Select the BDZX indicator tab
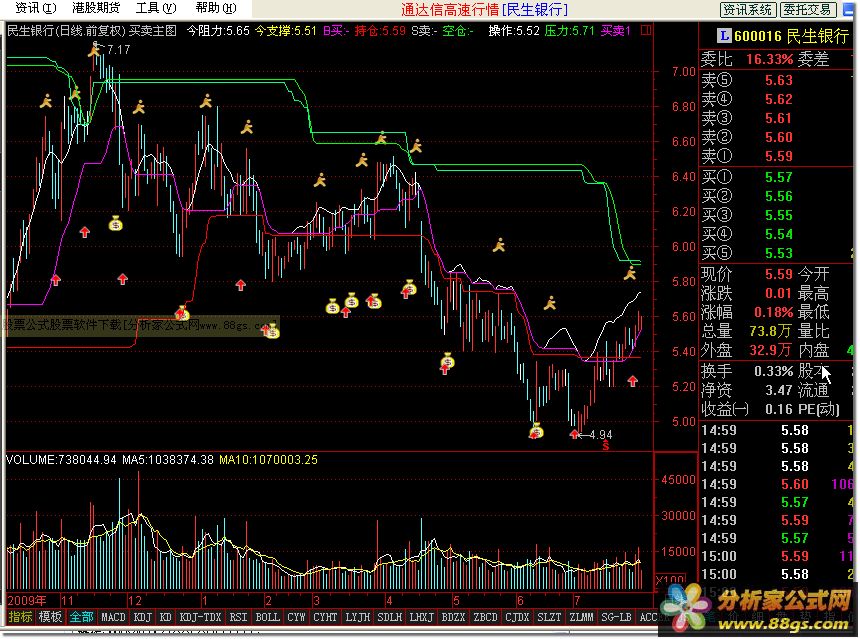The width and height of the screenshot is (860, 639). [x=454, y=618]
